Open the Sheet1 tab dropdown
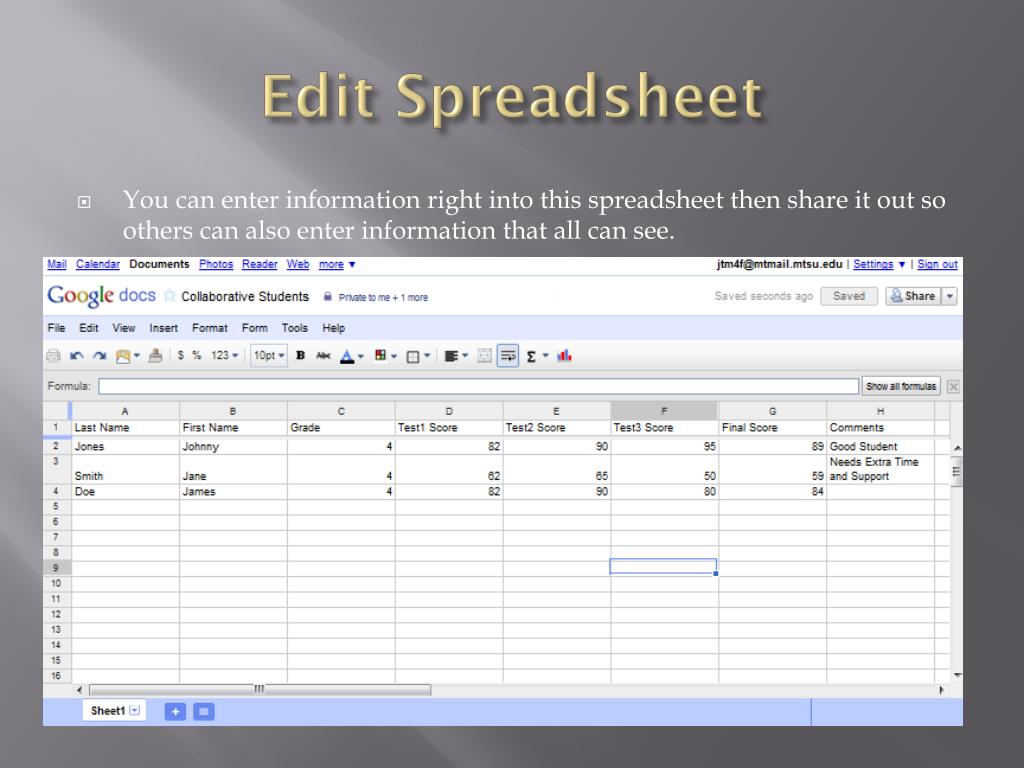The height and width of the screenshot is (768, 1024). tap(135, 711)
